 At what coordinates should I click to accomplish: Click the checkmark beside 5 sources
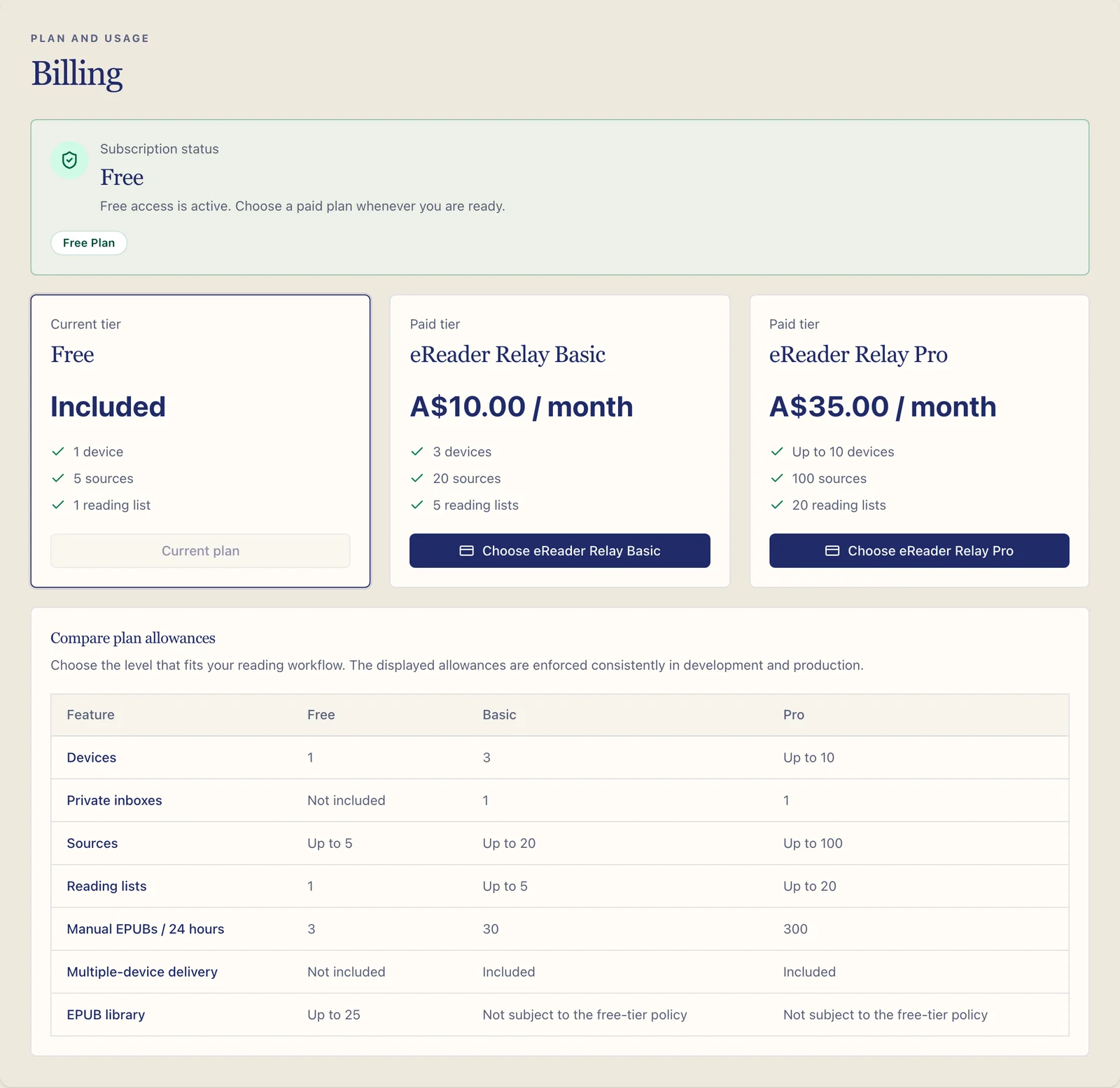(58, 478)
